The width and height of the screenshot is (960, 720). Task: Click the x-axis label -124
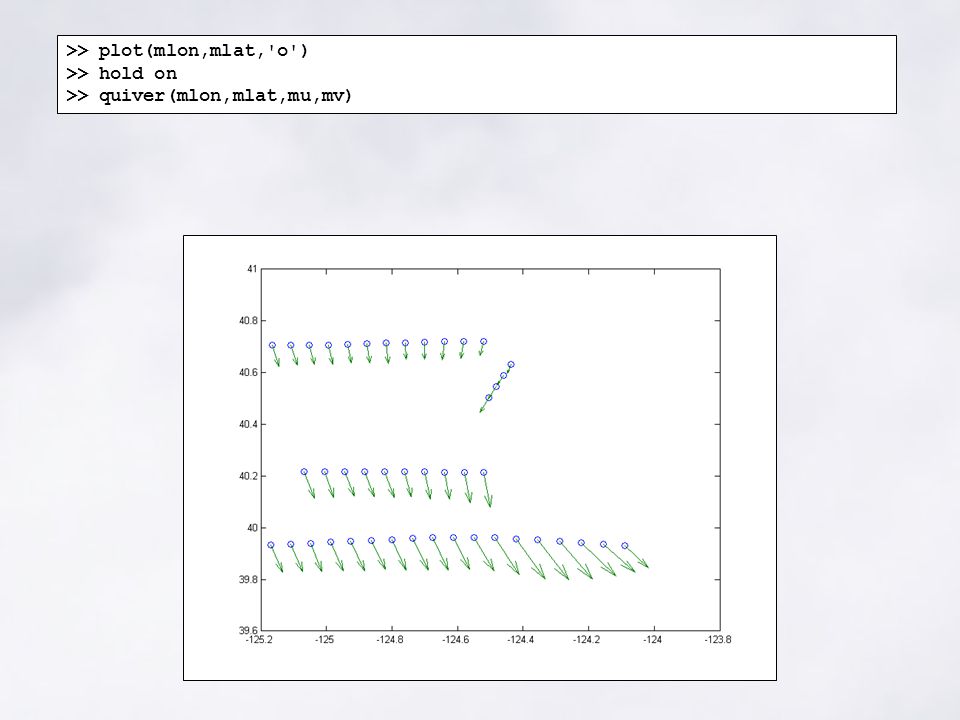pyautogui.click(x=653, y=640)
